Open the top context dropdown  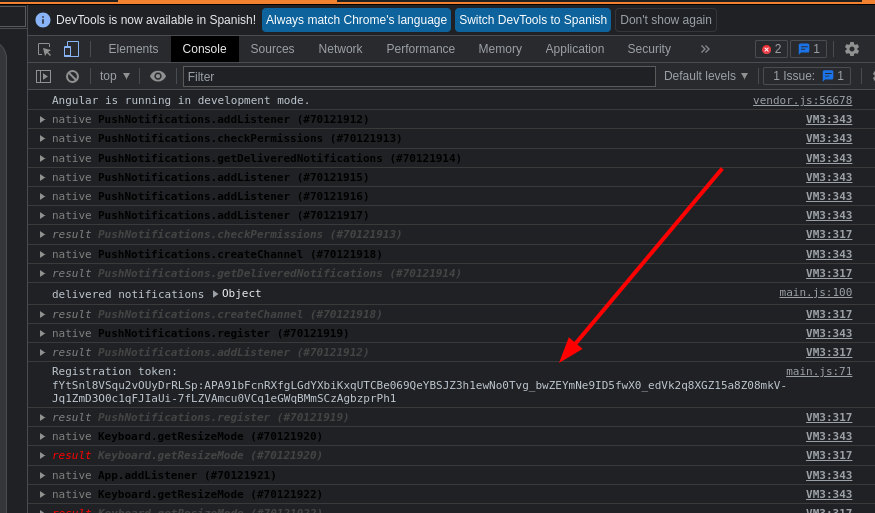[114, 76]
